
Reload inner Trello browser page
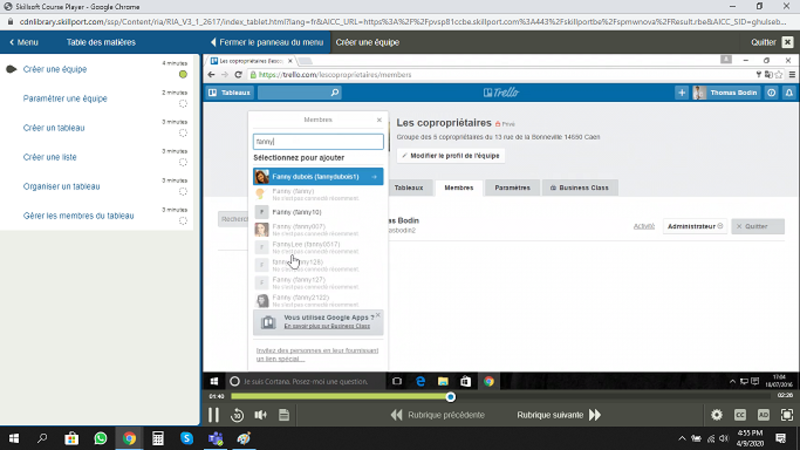(238, 74)
